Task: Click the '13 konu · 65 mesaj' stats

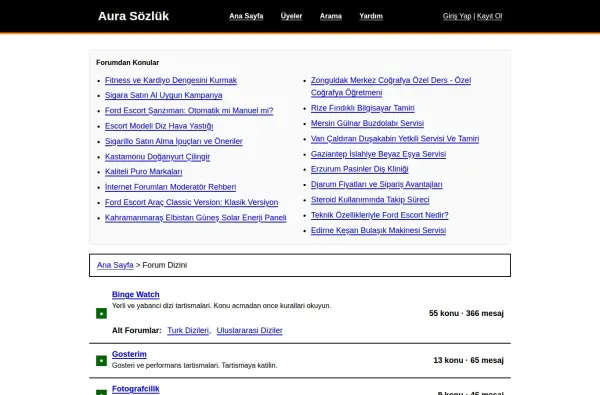Action: point(468,360)
